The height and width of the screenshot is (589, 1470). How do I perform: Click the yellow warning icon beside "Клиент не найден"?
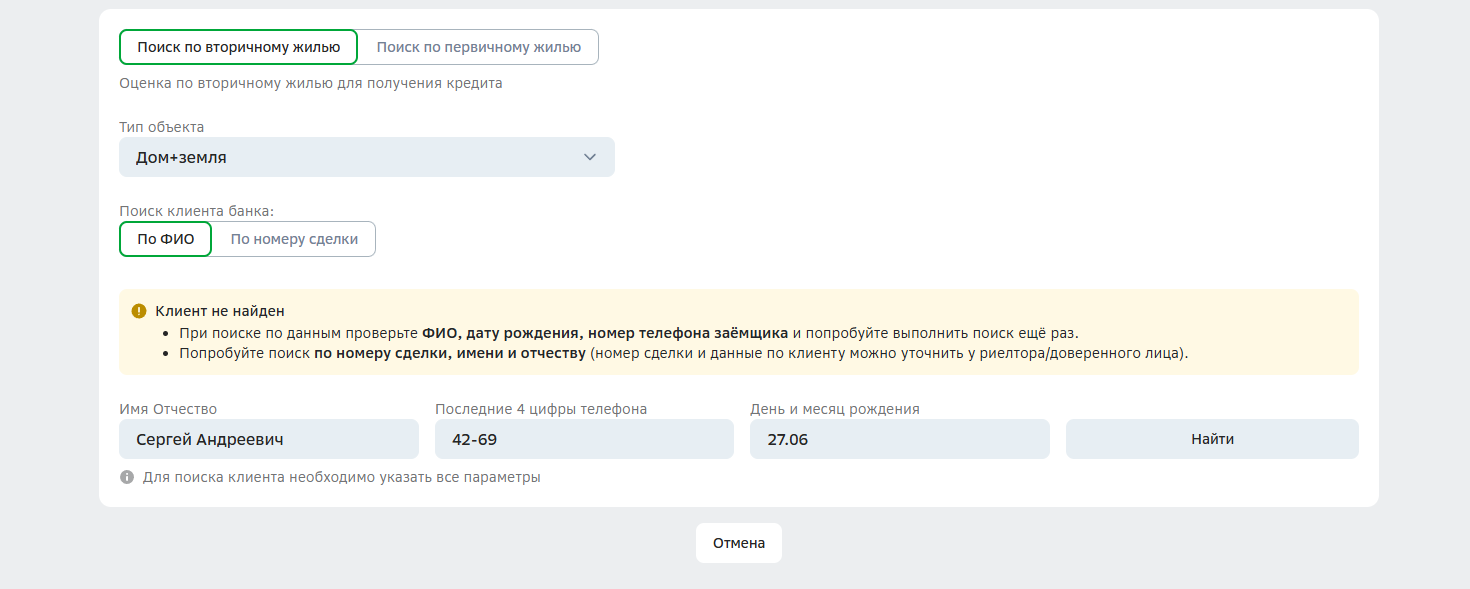click(x=139, y=311)
